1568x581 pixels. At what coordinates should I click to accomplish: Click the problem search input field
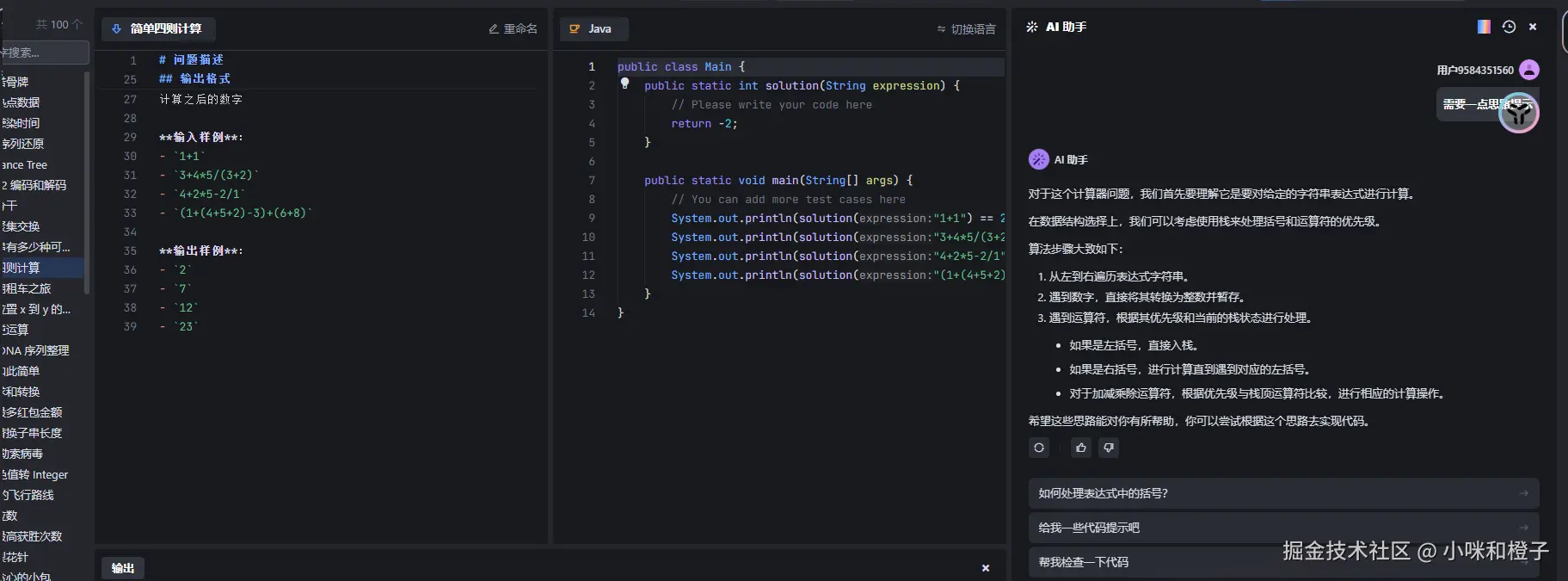coord(45,53)
